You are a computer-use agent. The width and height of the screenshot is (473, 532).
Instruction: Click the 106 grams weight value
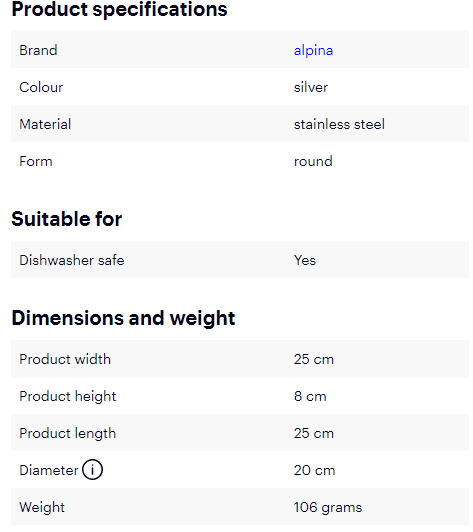click(x=328, y=508)
